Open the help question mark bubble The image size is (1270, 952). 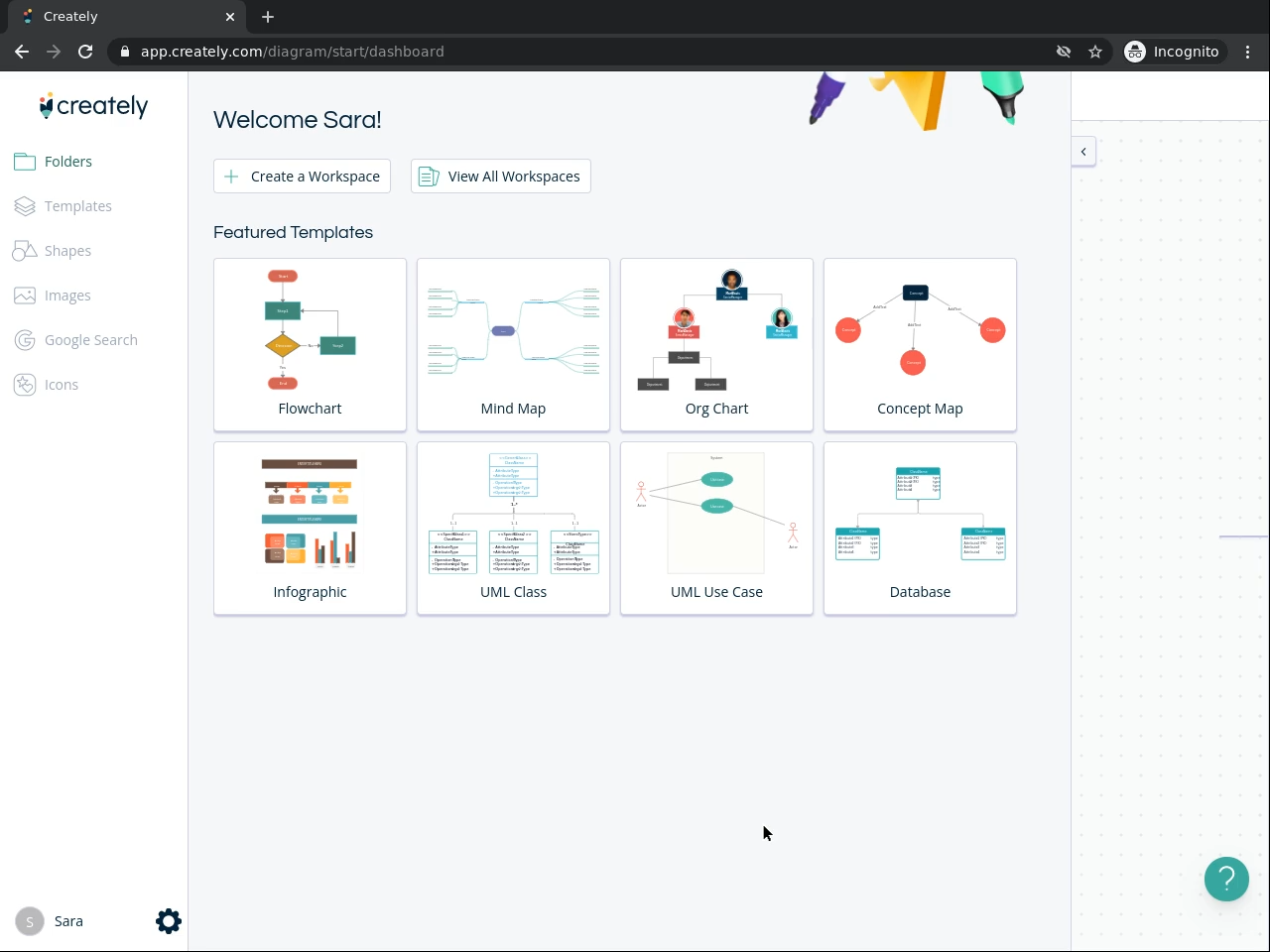pos(1226,879)
